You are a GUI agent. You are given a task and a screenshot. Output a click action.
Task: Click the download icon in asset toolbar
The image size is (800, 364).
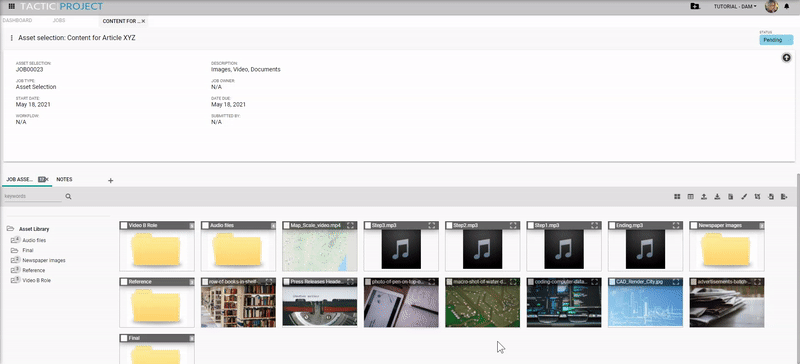(x=717, y=197)
